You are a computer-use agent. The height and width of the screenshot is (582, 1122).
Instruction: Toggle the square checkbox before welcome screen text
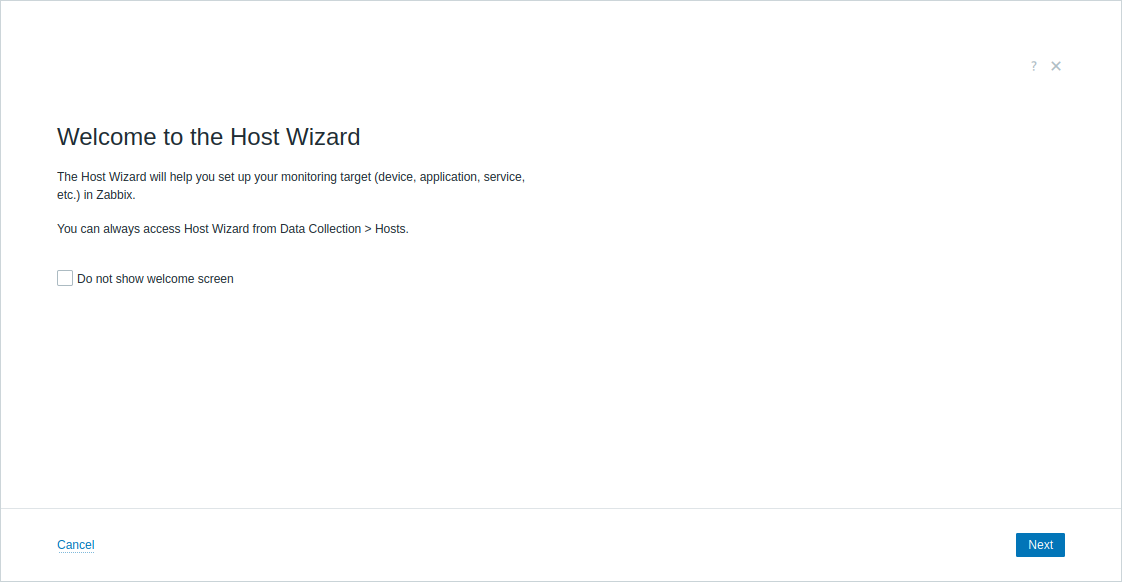65,278
